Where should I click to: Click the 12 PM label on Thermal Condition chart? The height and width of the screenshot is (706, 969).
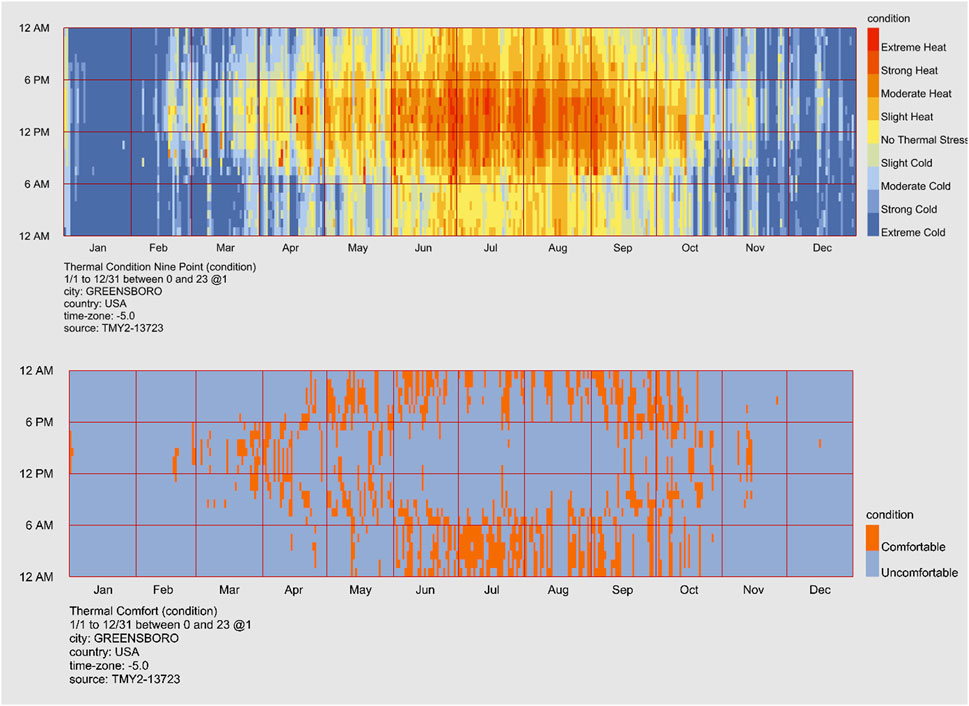tap(34, 132)
